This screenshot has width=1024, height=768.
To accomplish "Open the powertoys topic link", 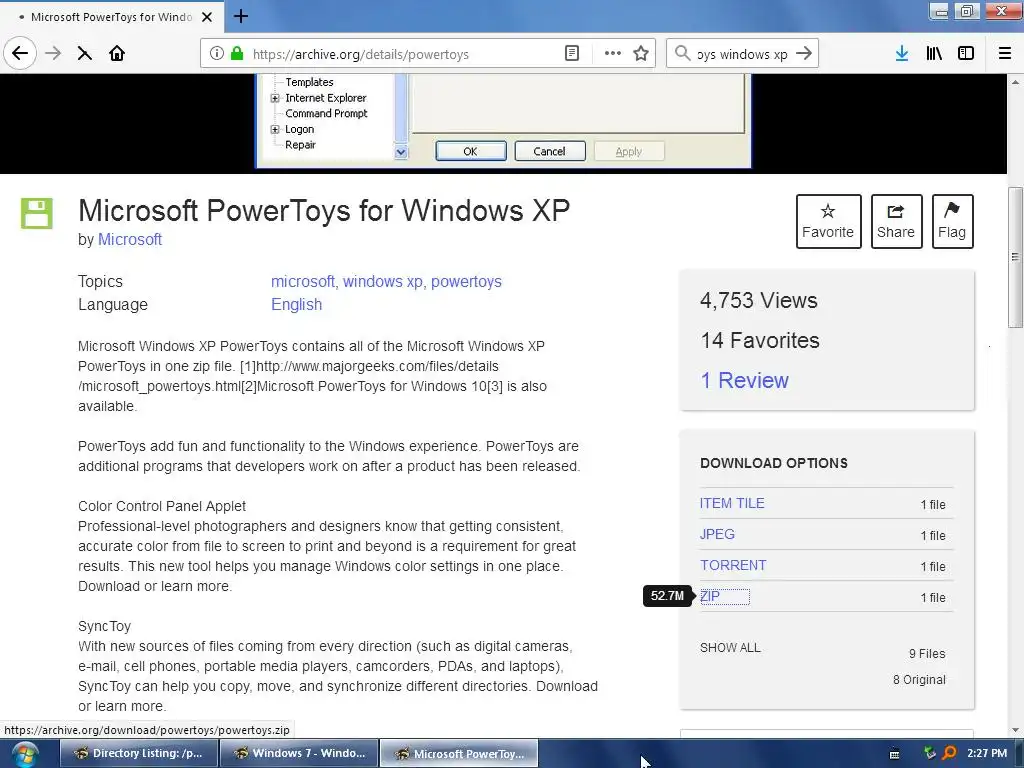I will tap(466, 281).
